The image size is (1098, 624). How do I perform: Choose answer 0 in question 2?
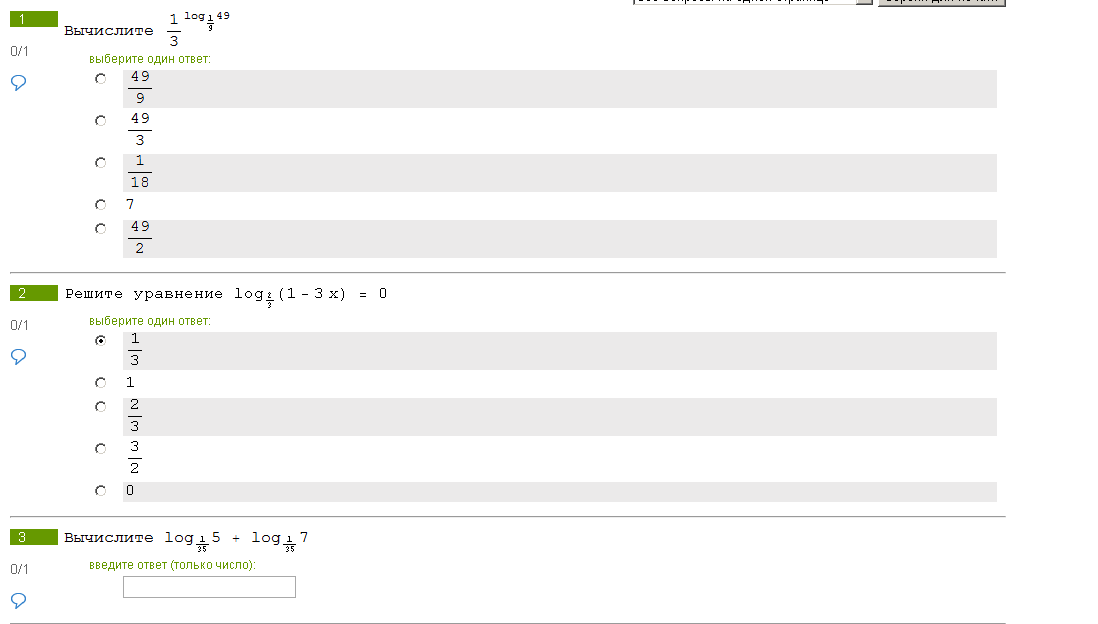(100, 490)
